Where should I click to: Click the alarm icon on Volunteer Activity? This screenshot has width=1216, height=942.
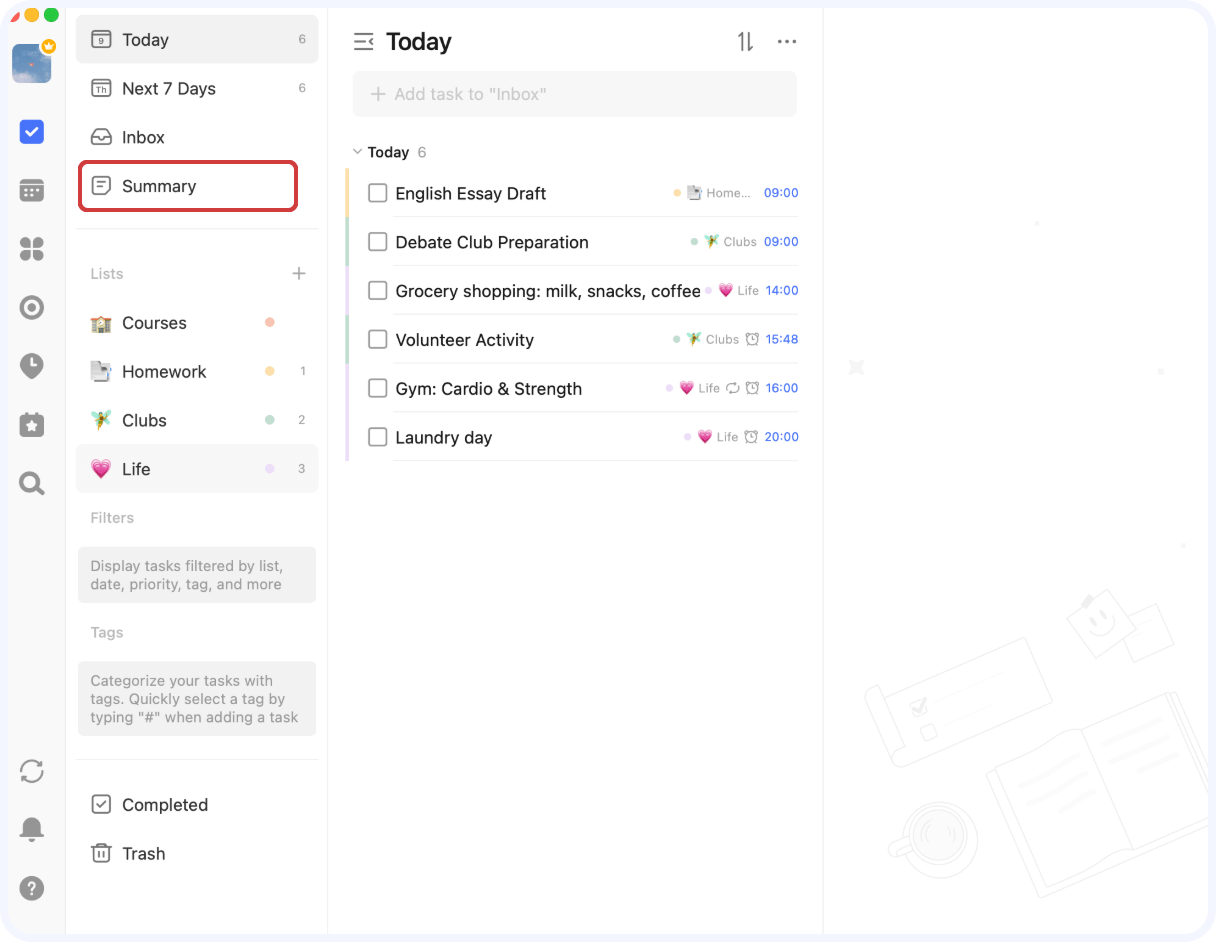tap(752, 340)
